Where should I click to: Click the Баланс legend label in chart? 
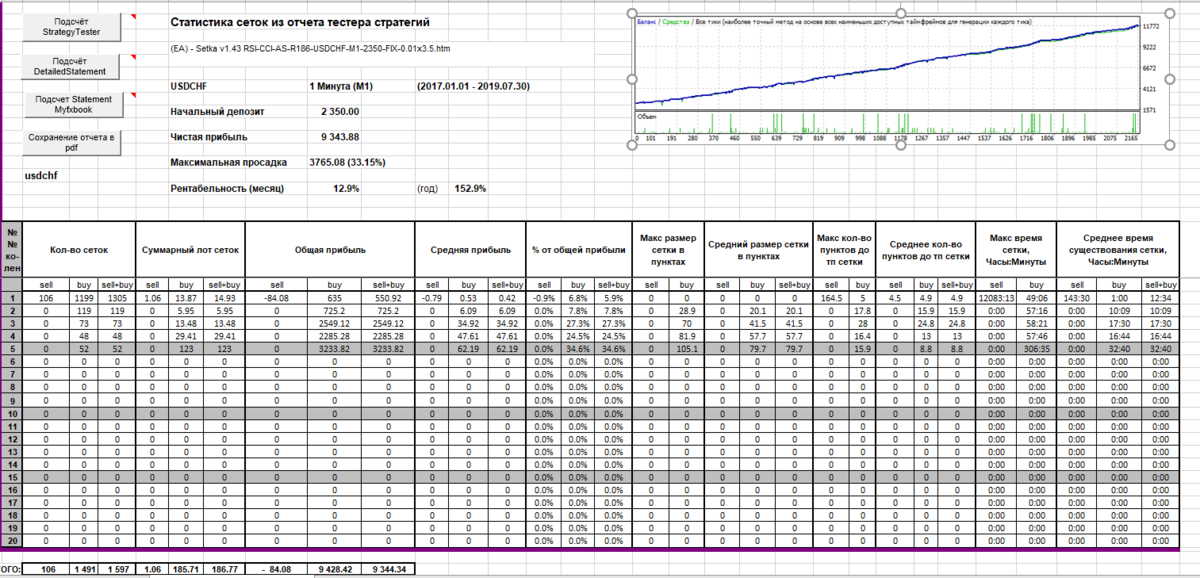tap(646, 21)
